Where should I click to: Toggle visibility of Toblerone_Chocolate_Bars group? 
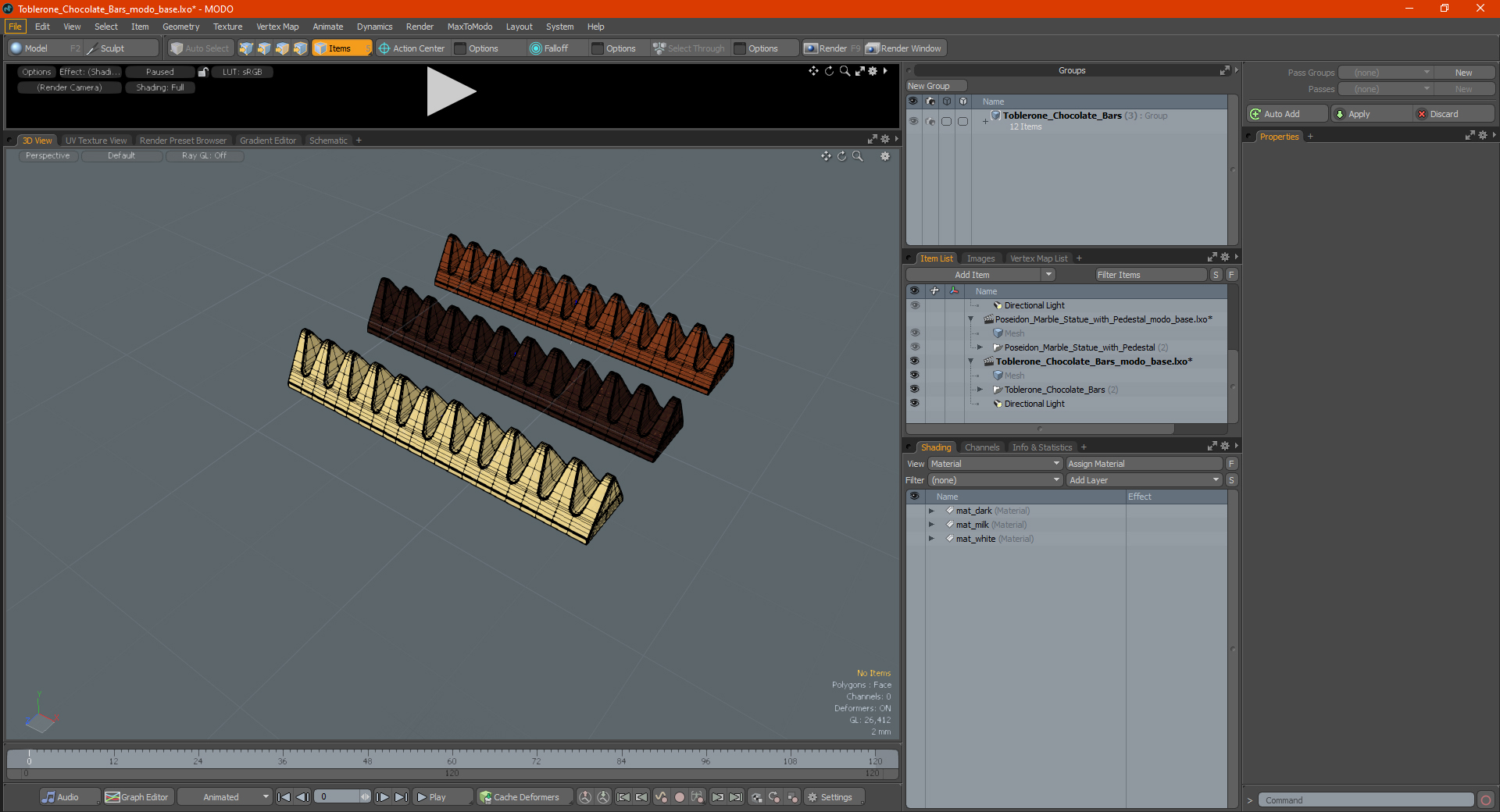pos(913,121)
